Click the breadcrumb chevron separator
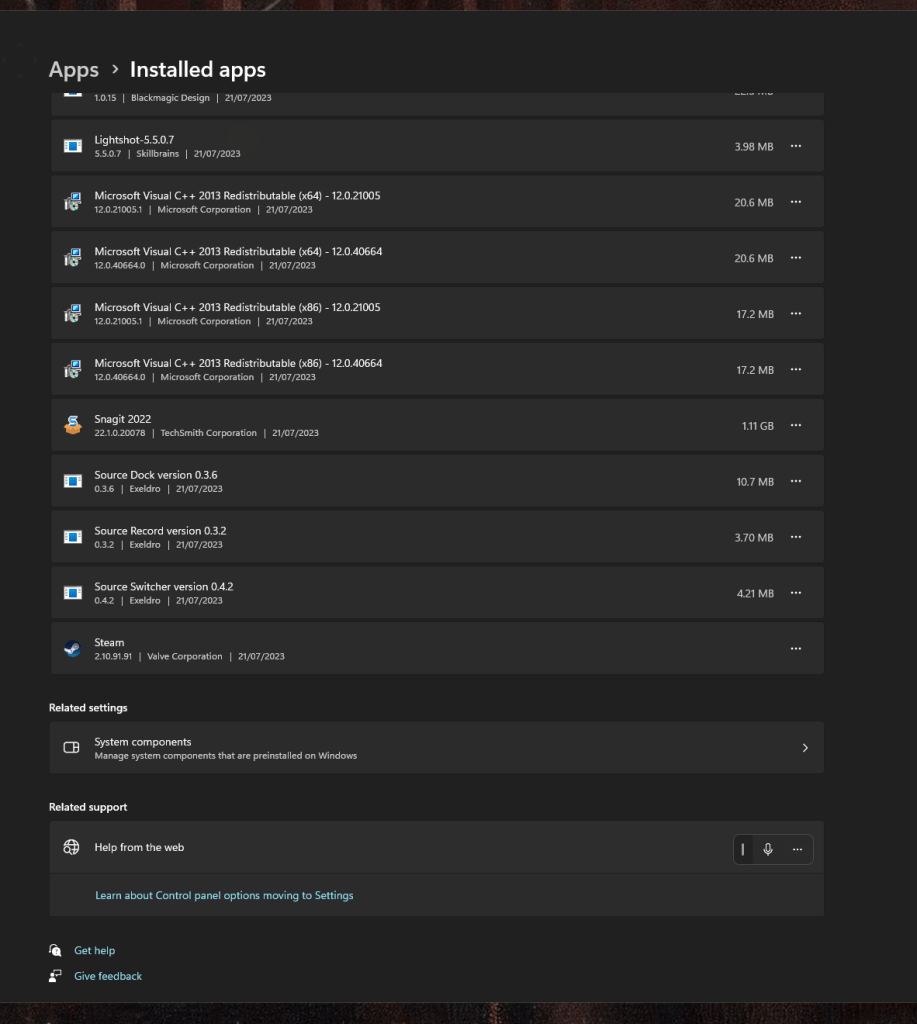The width and height of the screenshot is (917, 1024). click(x=115, y=69)
